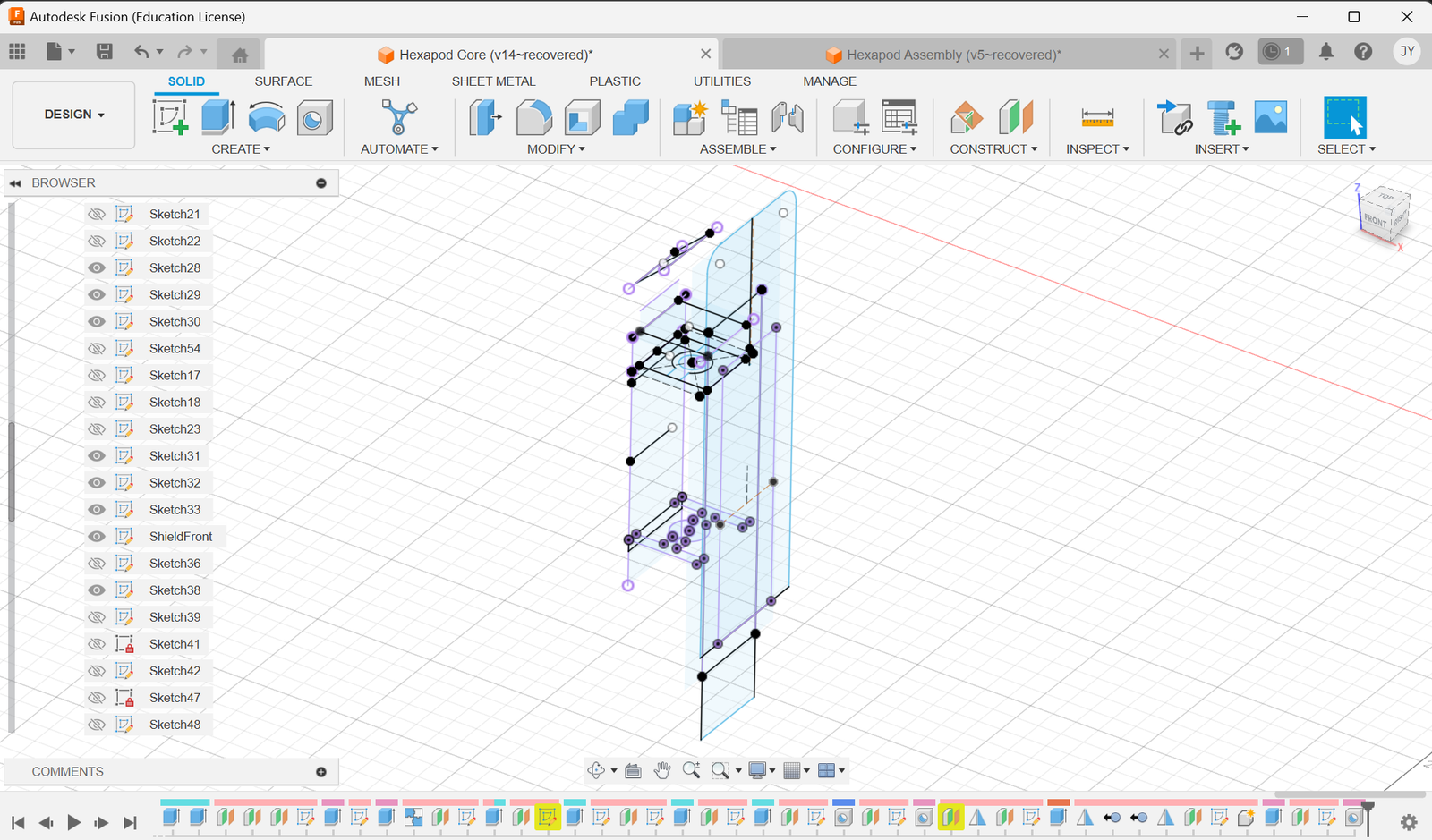Expand the MODIFY dropdown menu
The width and height of the screenshot is (1432, 840).
coord(556,148)
